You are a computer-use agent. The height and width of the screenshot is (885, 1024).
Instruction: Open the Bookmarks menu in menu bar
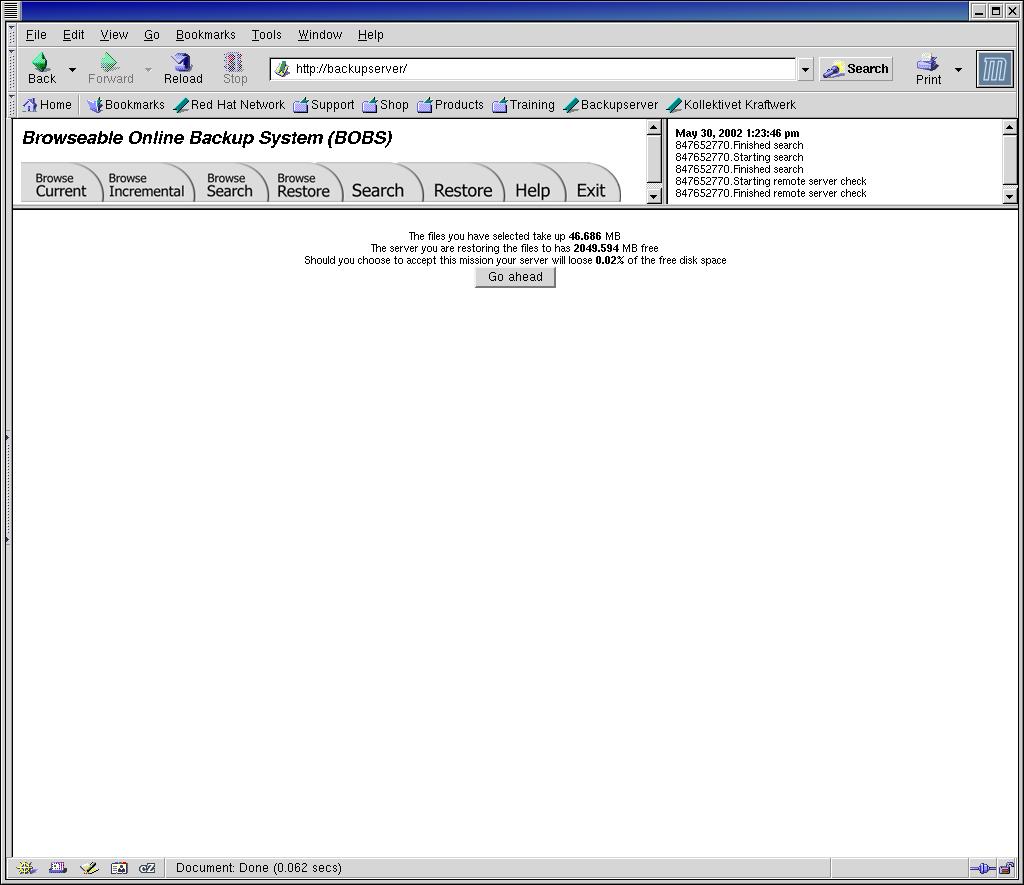tap(205, 34)
